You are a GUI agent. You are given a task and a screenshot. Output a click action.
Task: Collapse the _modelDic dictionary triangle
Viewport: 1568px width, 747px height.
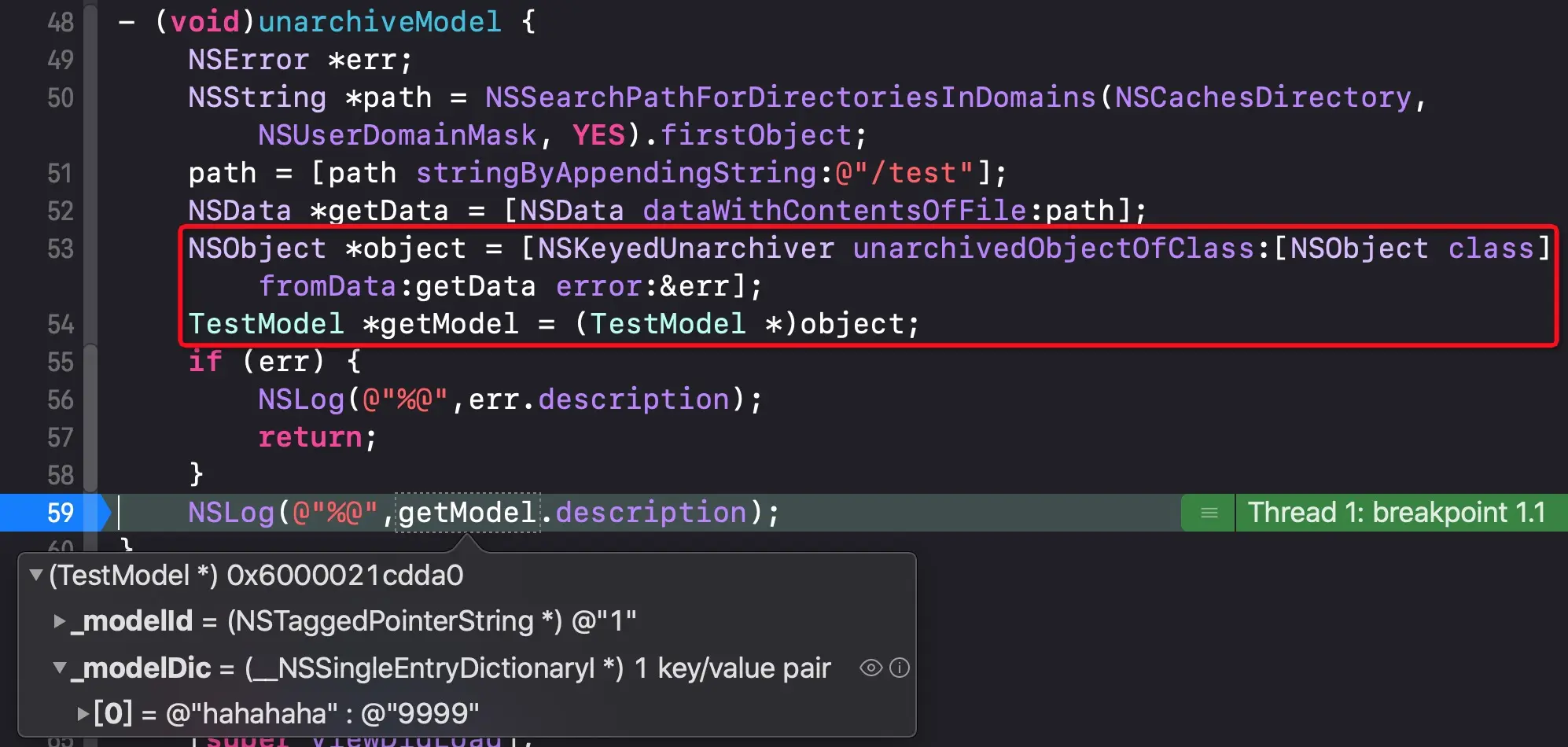tap(59, 668)
